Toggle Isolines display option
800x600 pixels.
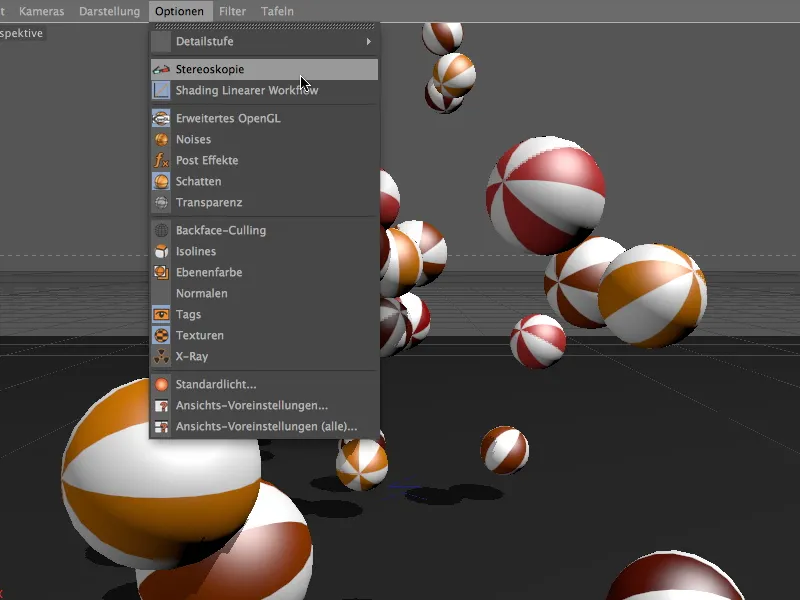[264, 251]
